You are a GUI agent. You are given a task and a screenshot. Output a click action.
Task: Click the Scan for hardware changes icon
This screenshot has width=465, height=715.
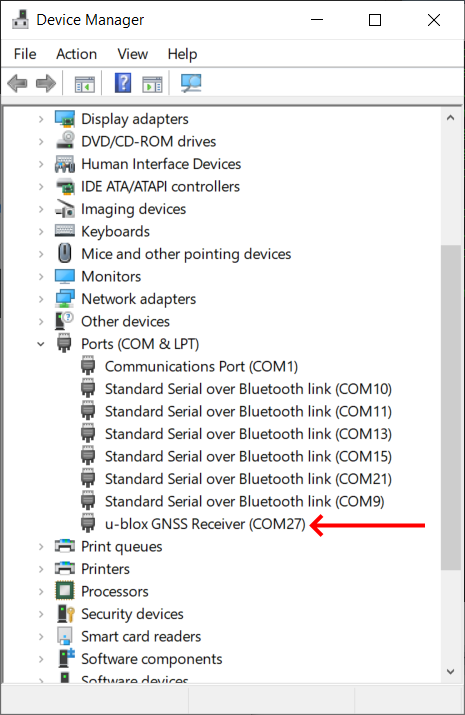click(191, 83)
